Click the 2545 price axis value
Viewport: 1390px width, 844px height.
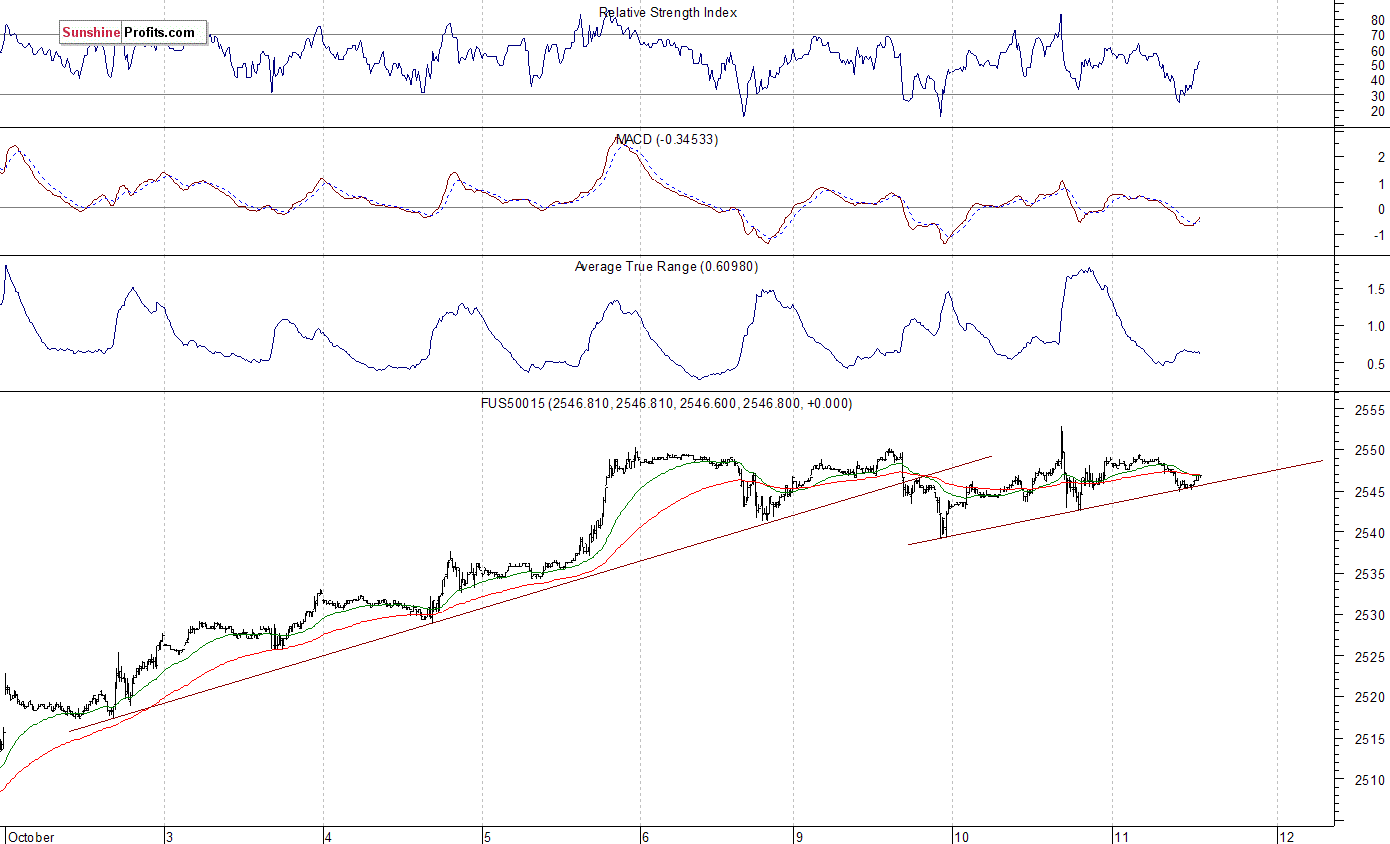pyautogui.click(x=1370, y=492)
